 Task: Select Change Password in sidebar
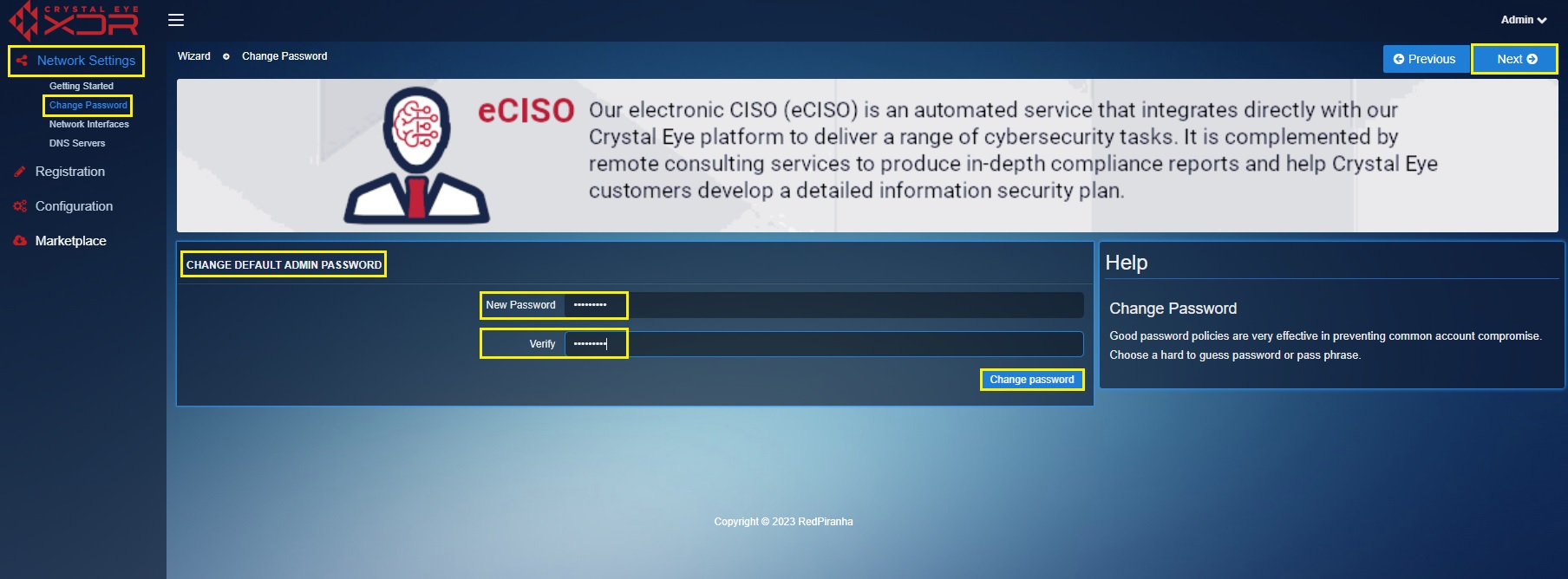click(x=88, y=105)
